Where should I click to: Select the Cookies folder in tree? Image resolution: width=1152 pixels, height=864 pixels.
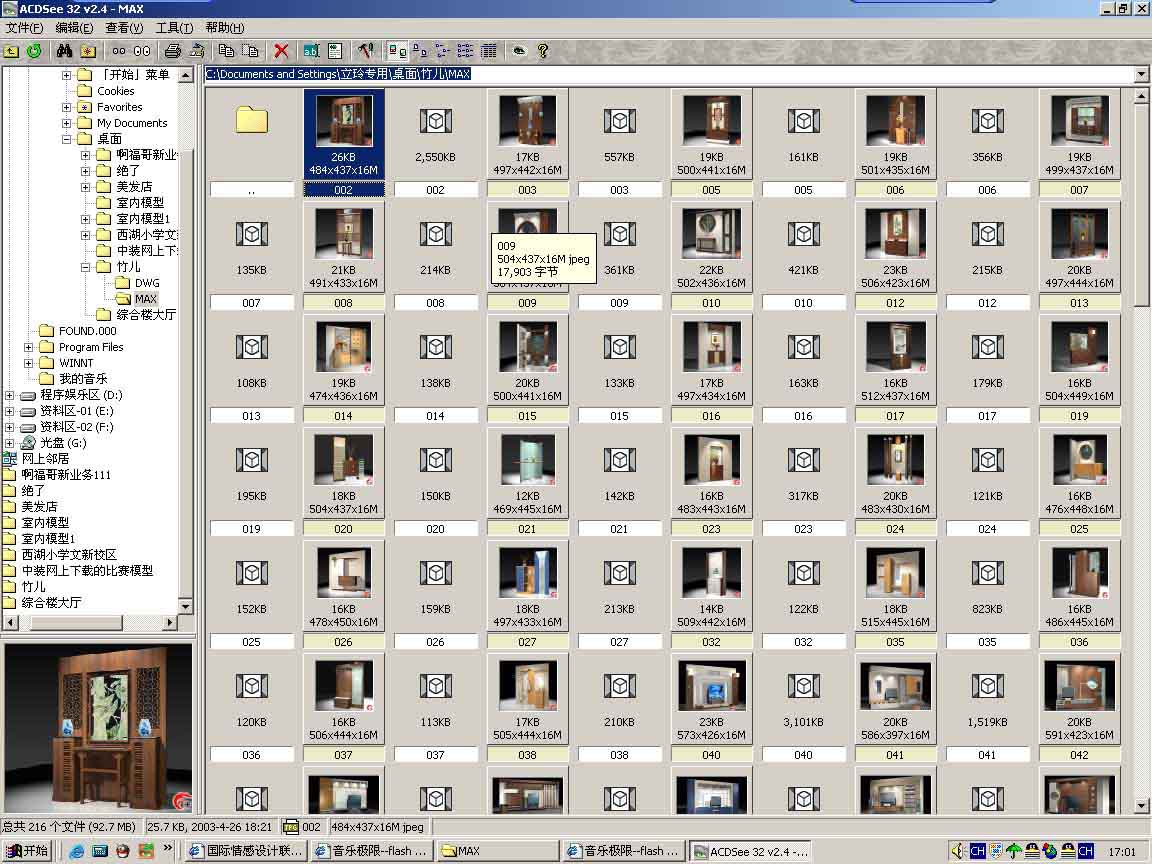115,91
